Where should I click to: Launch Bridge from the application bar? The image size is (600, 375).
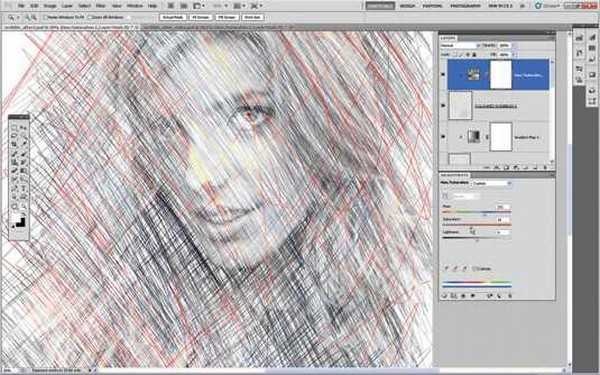point(170,6)
